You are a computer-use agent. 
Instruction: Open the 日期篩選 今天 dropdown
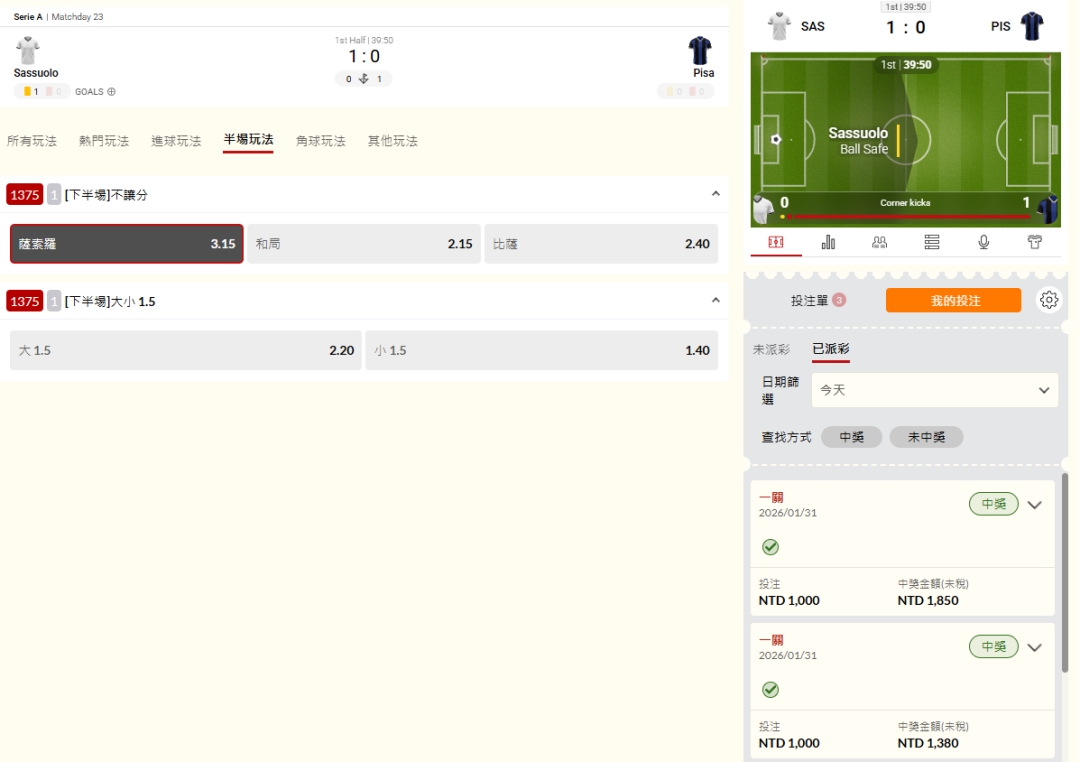coord(935,390)
